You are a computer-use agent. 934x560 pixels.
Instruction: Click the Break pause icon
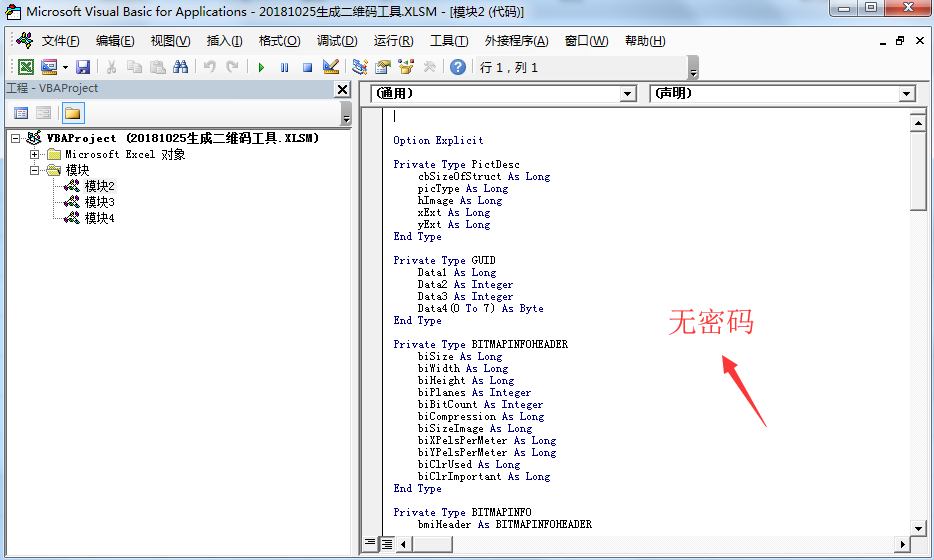tap(284, 67)
